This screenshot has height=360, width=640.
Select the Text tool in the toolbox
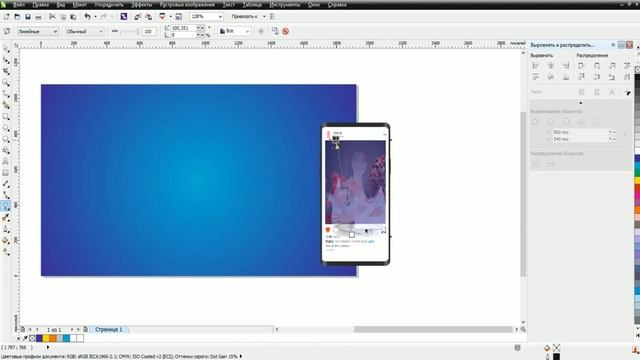[x=6, y=162]
